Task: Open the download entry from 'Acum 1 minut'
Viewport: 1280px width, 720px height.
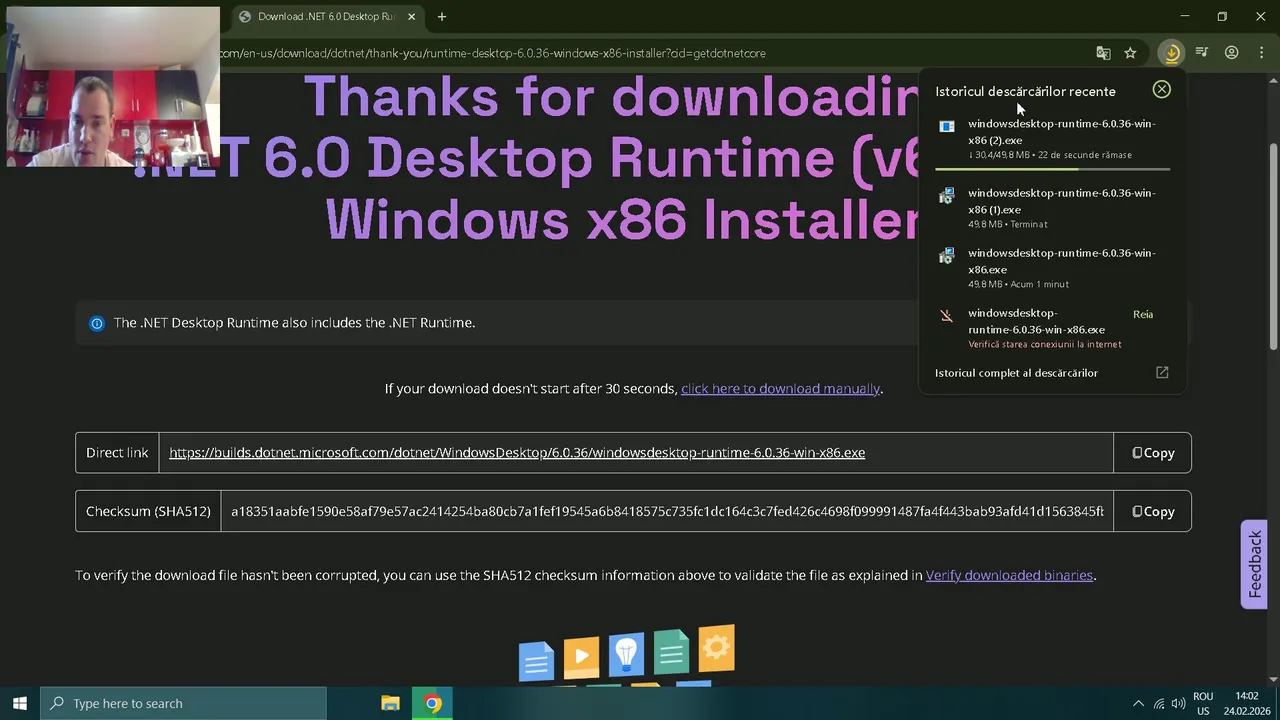Action: click(1052, 268)
